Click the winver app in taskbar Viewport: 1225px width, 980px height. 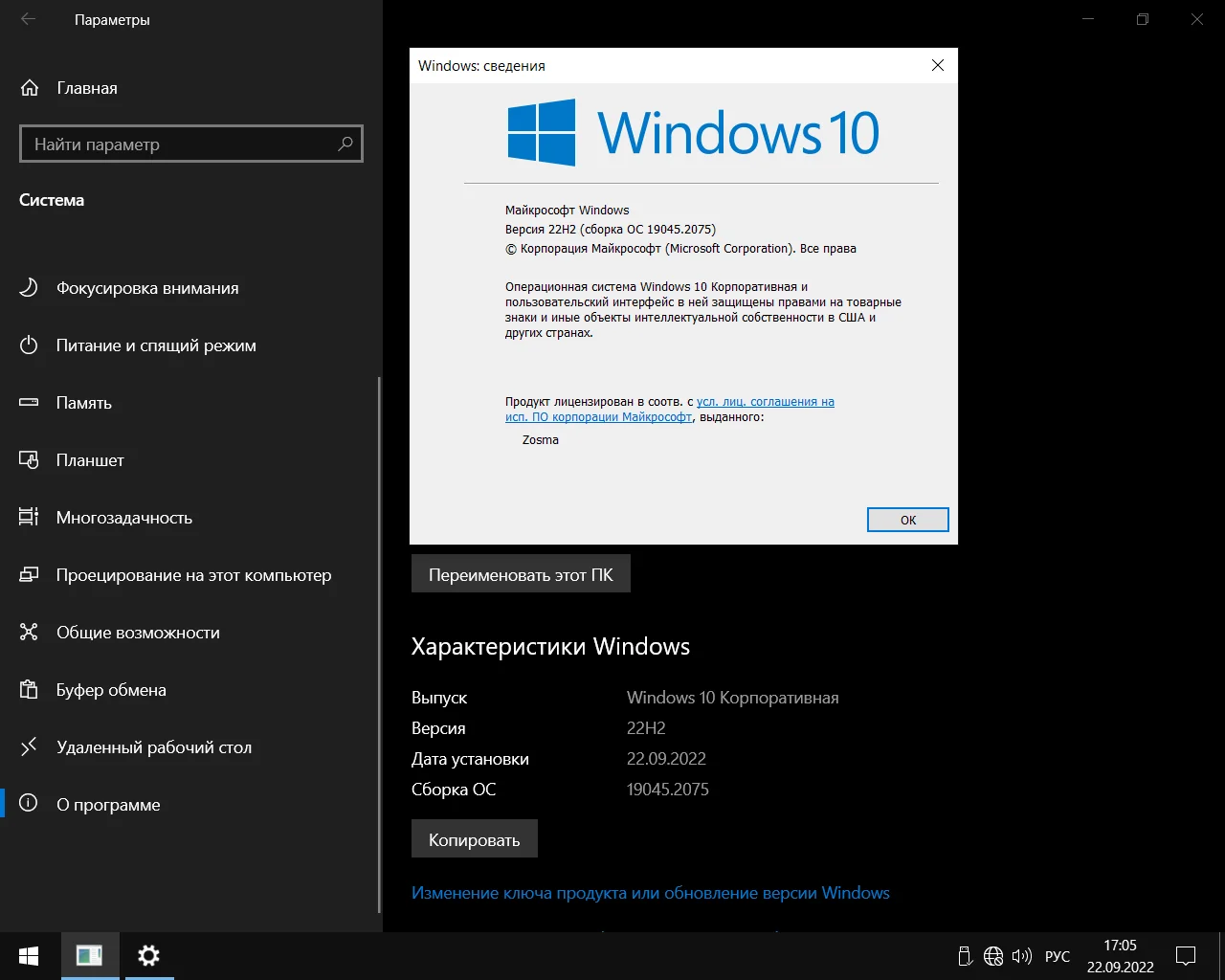coord(90,955)
